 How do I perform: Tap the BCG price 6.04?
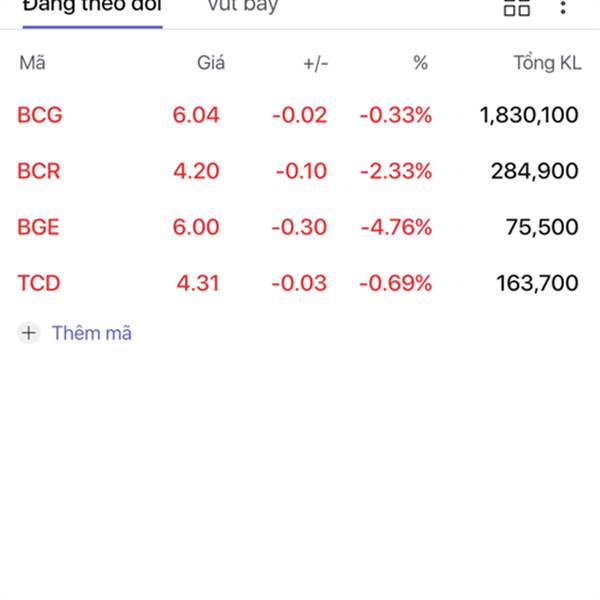coord(196,115)
